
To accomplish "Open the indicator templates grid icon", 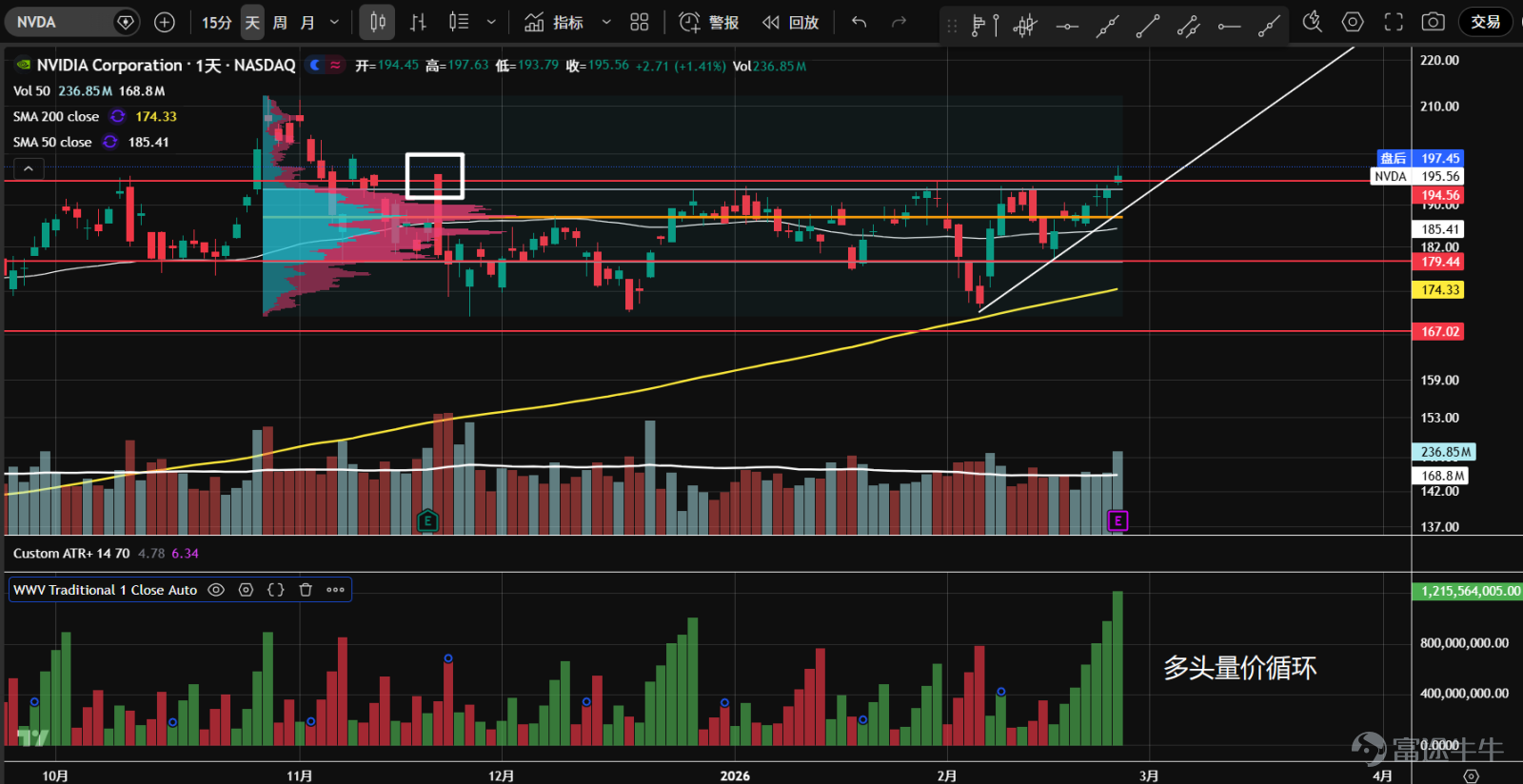I will click(x=640, y=22).
